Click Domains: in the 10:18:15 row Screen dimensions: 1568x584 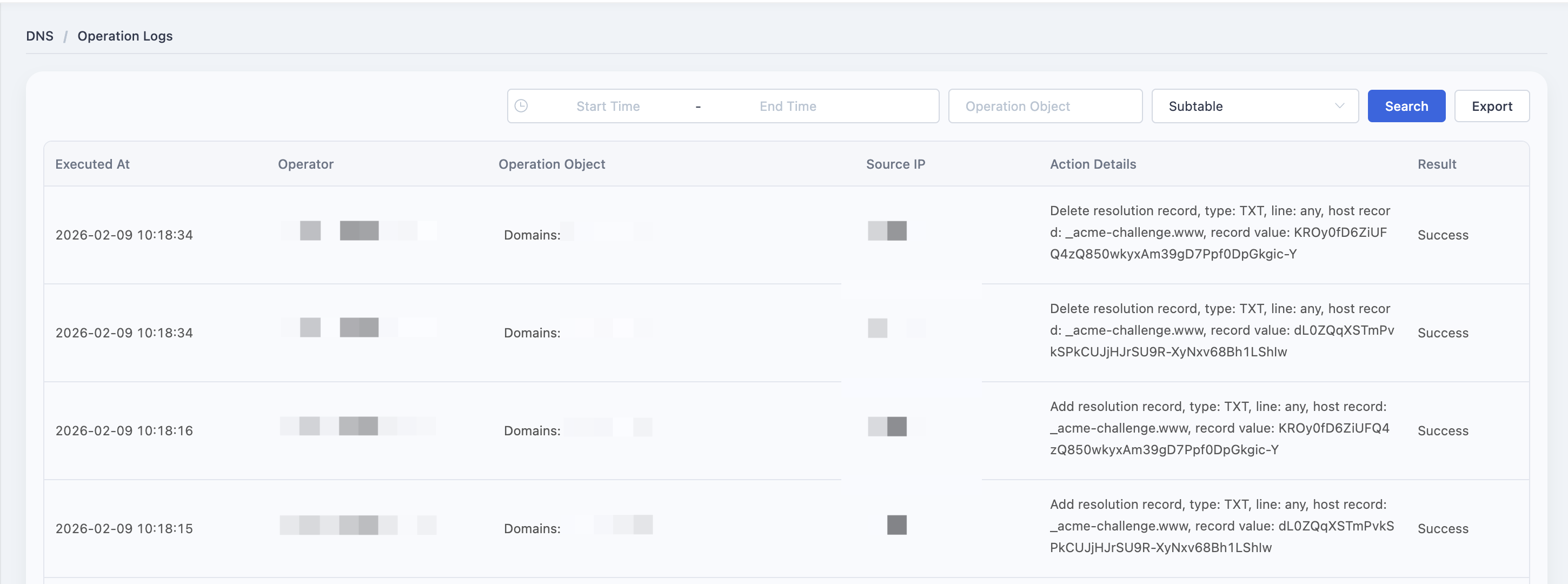(x=532, y=529)
